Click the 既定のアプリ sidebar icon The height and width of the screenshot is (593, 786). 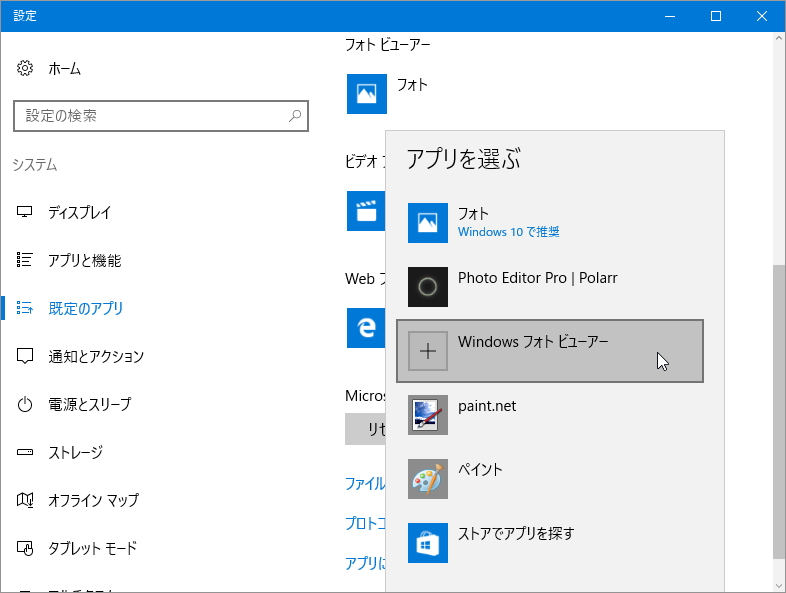pos(25,308)
